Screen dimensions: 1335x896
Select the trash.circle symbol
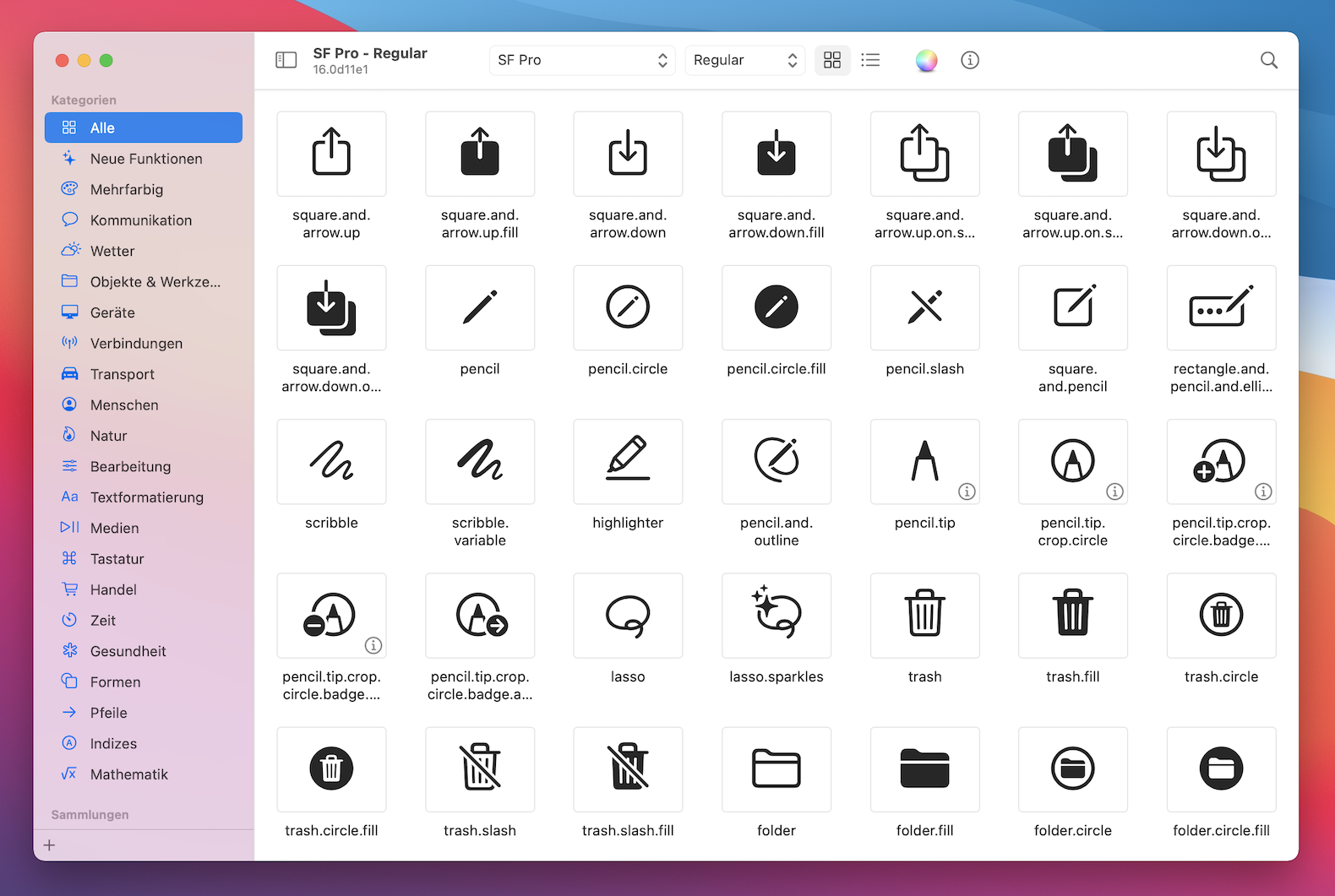point(1220,615)
